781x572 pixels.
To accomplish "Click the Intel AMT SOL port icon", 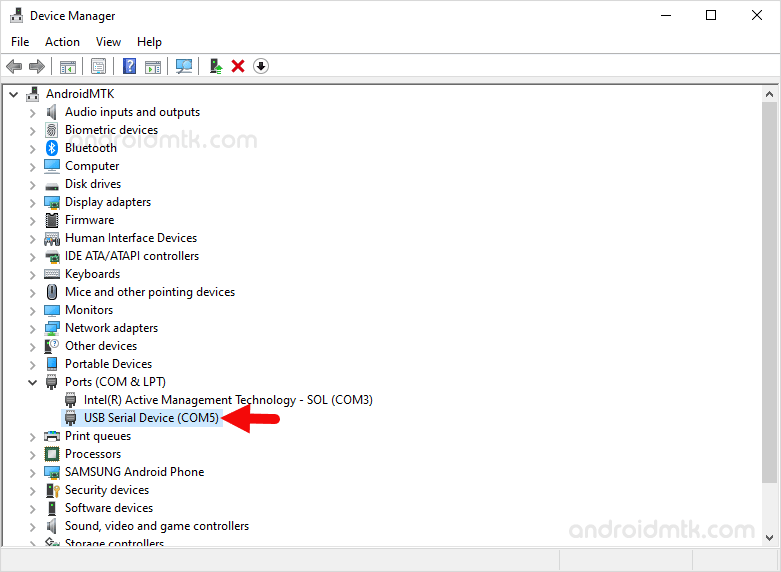I will coord(71,400).
